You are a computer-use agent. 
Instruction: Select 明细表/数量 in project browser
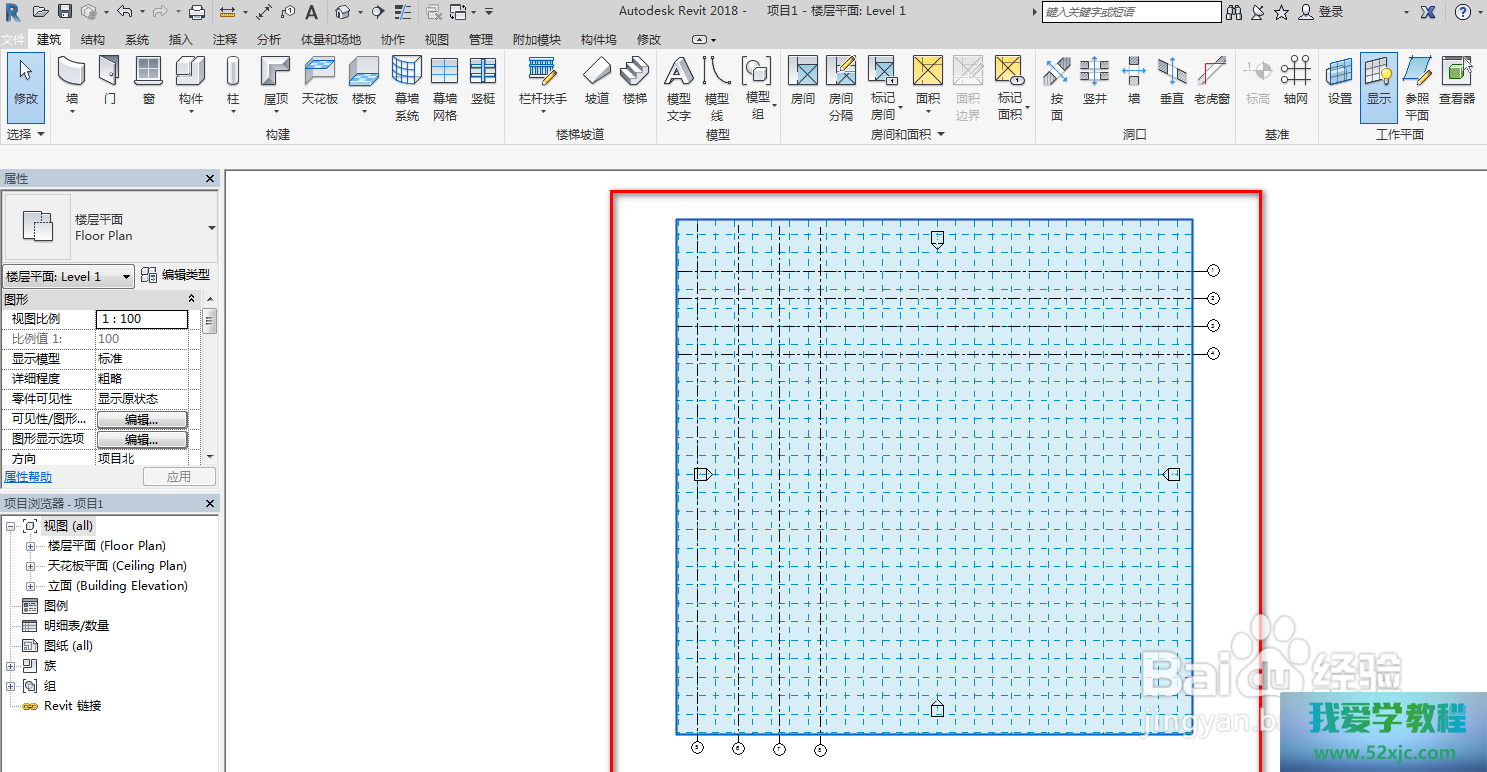(x=76, y=626)
